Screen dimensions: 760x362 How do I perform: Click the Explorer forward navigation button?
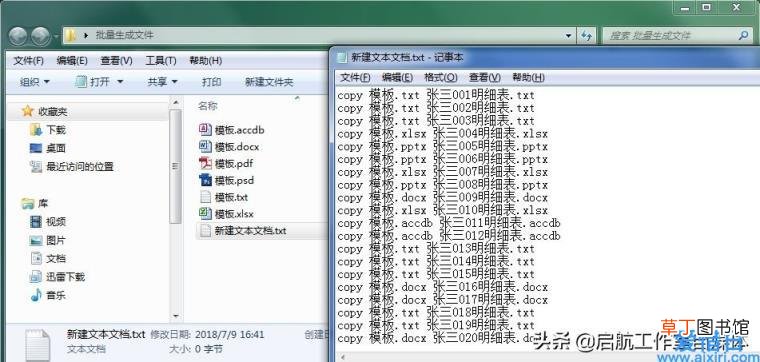[x=41, y=35]
